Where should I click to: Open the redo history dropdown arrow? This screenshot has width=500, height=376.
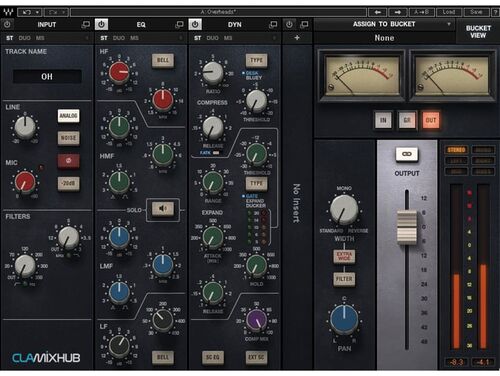coord(63,13)
